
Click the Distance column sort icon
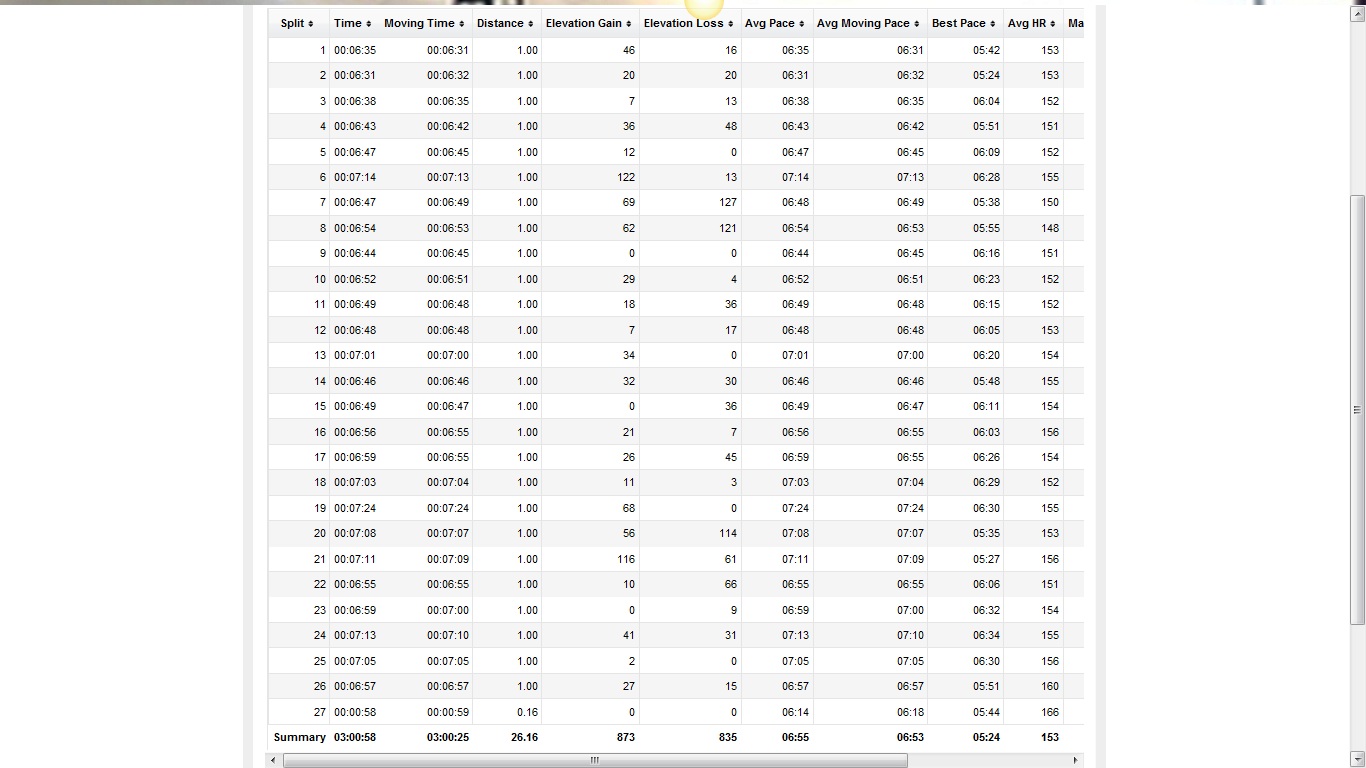point(530,24)
